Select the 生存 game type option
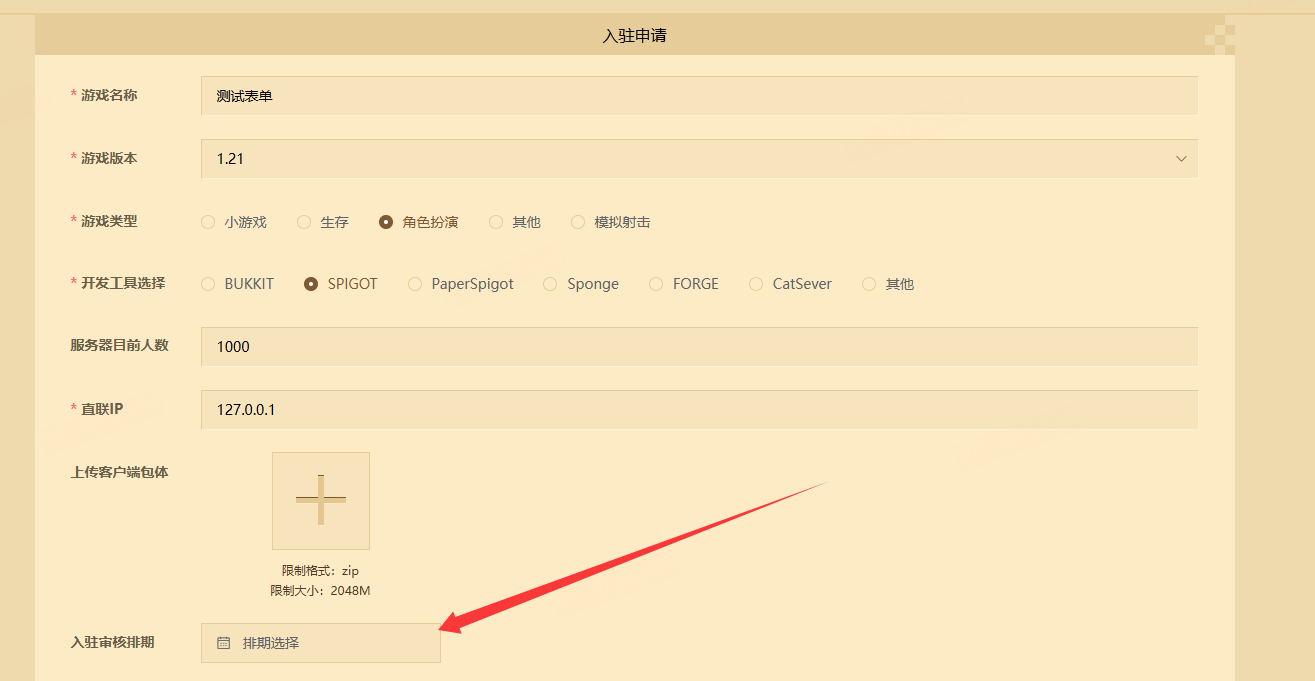 [x=304, y=222]
